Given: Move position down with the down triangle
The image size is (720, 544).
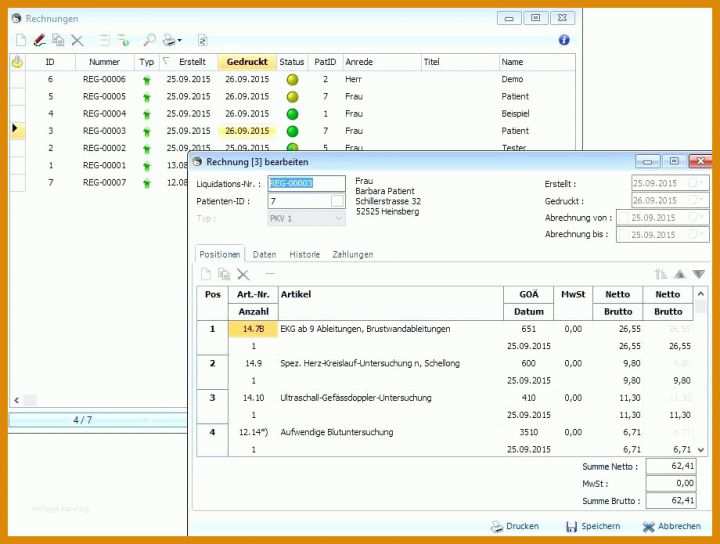Looking at the screenshot, I should click(x=698, y=275).
